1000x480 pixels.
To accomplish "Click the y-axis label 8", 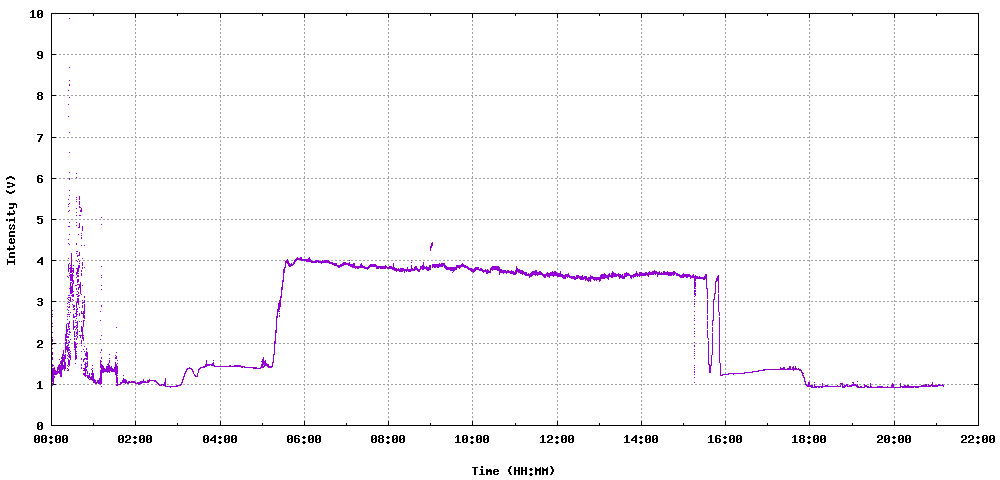I will 40,96.
